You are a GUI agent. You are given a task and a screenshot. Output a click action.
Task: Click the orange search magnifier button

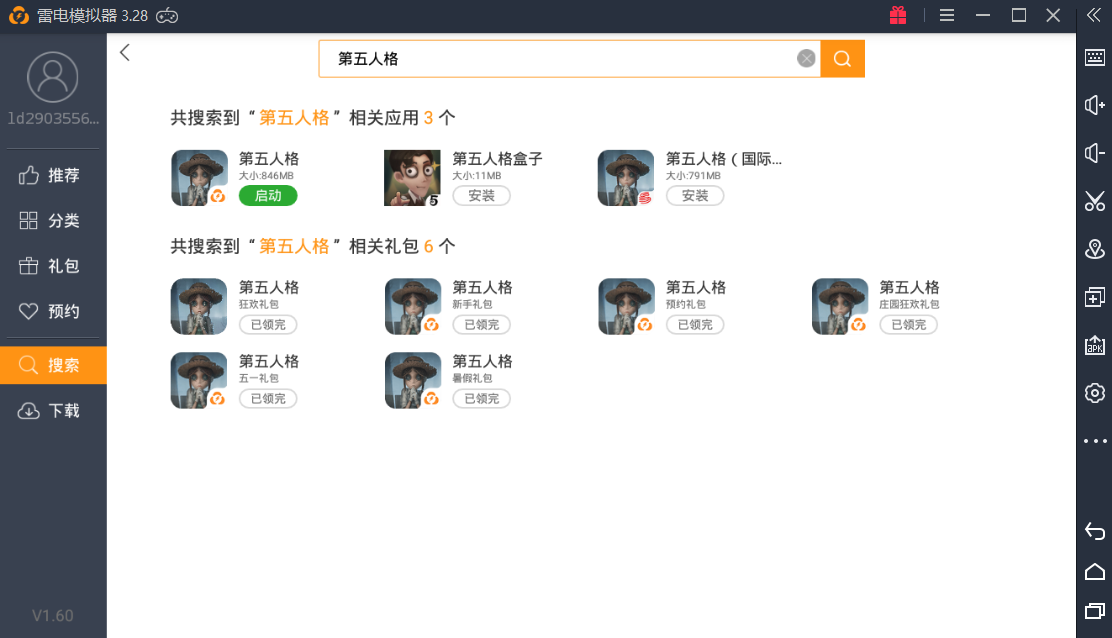[842, 59]
